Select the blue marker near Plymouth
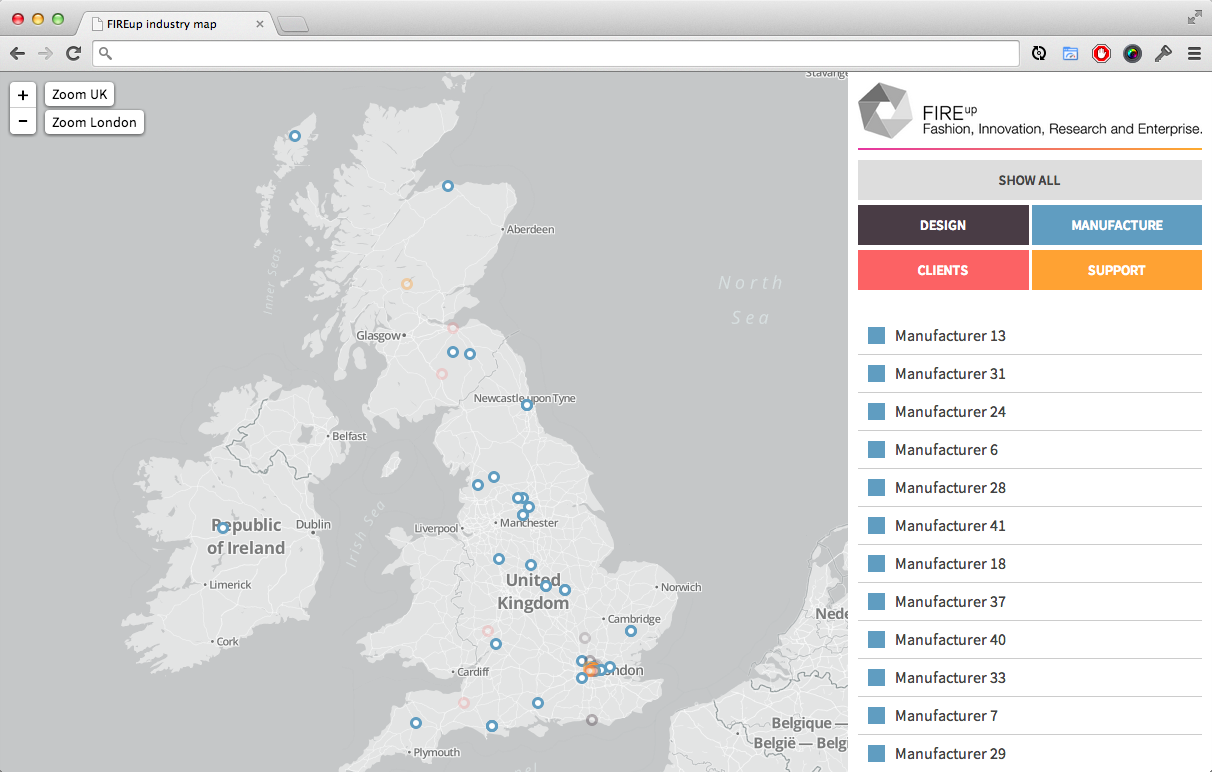Screen dimensions: 1212x772 coord(416,723)
